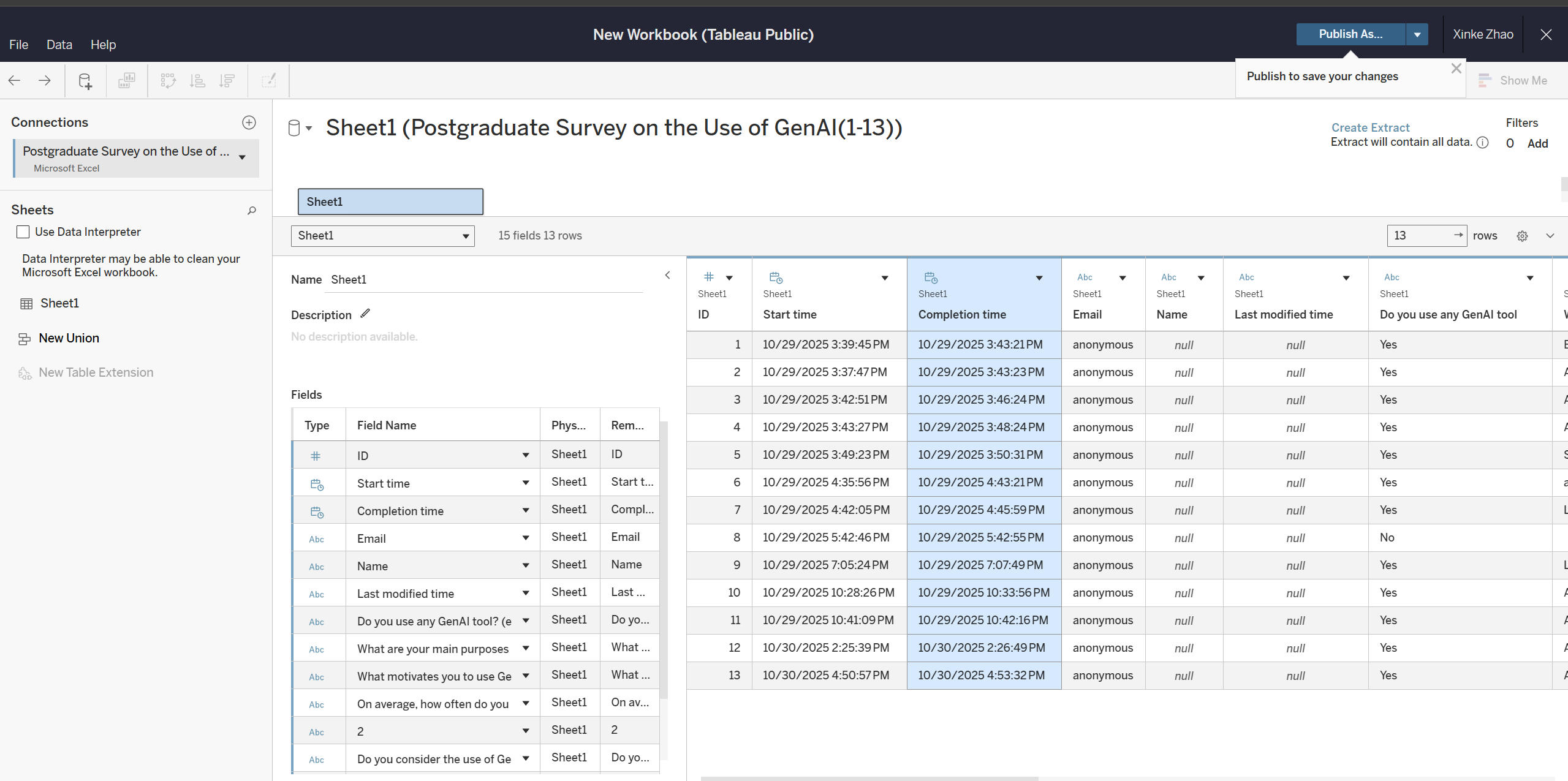Screen dimensions: 1568x781
Task: Open Email field name dropdown
Action: [x=525, y=538]
